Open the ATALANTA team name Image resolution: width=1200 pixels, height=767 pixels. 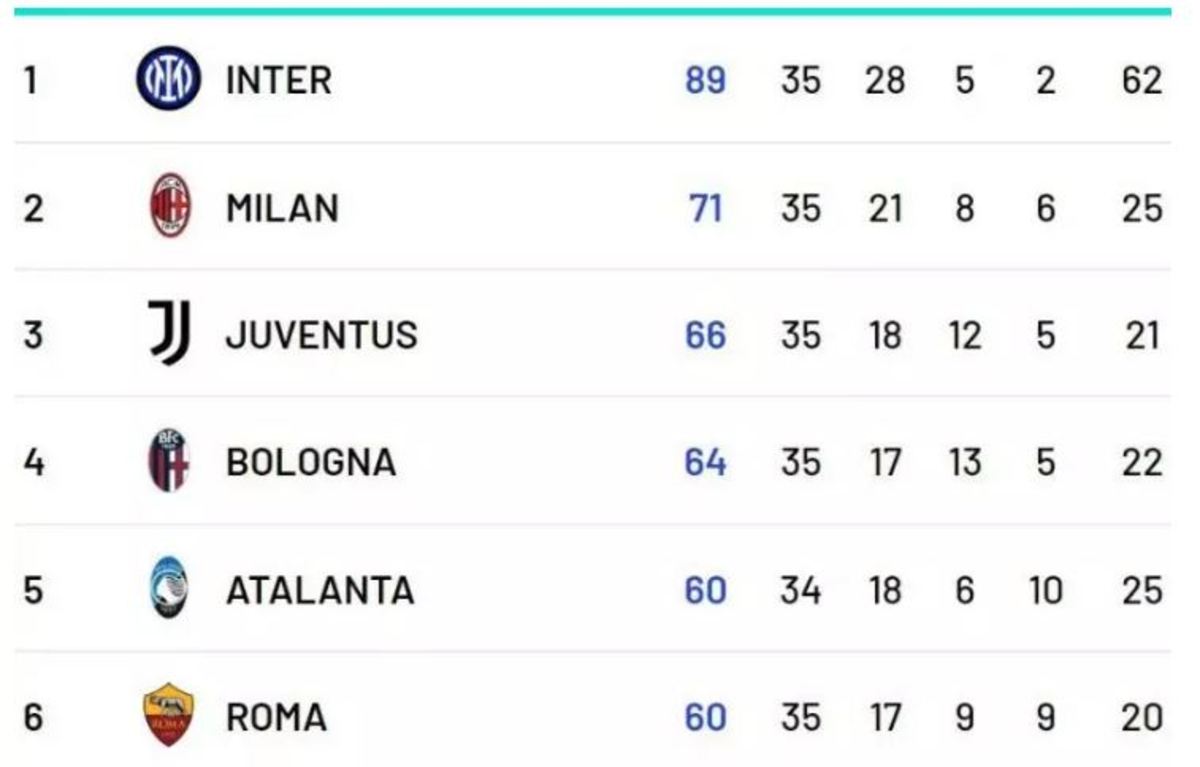click(x=320, y=590)
